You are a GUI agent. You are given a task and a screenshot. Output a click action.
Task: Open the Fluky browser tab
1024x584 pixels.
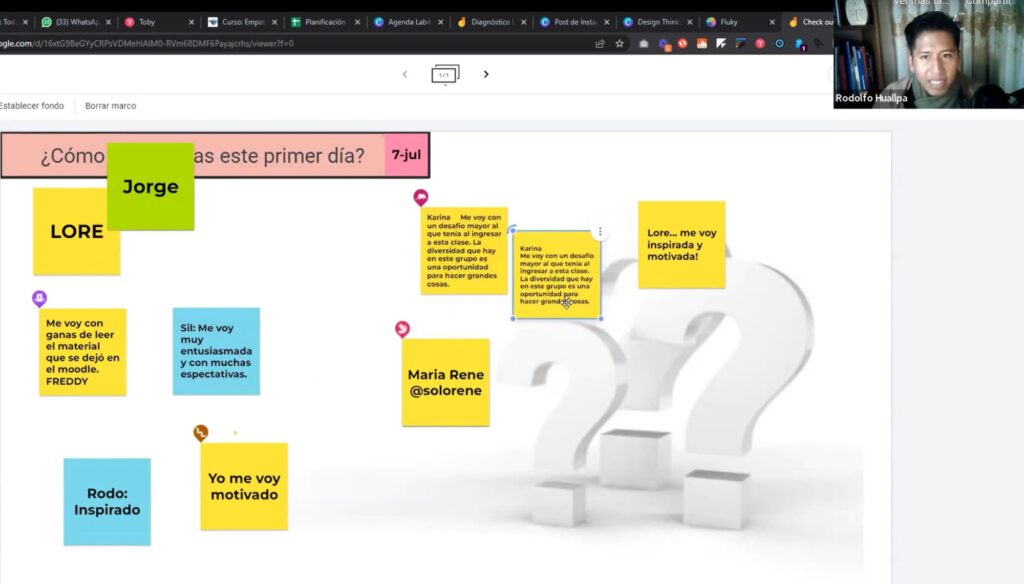click(735, 22)
